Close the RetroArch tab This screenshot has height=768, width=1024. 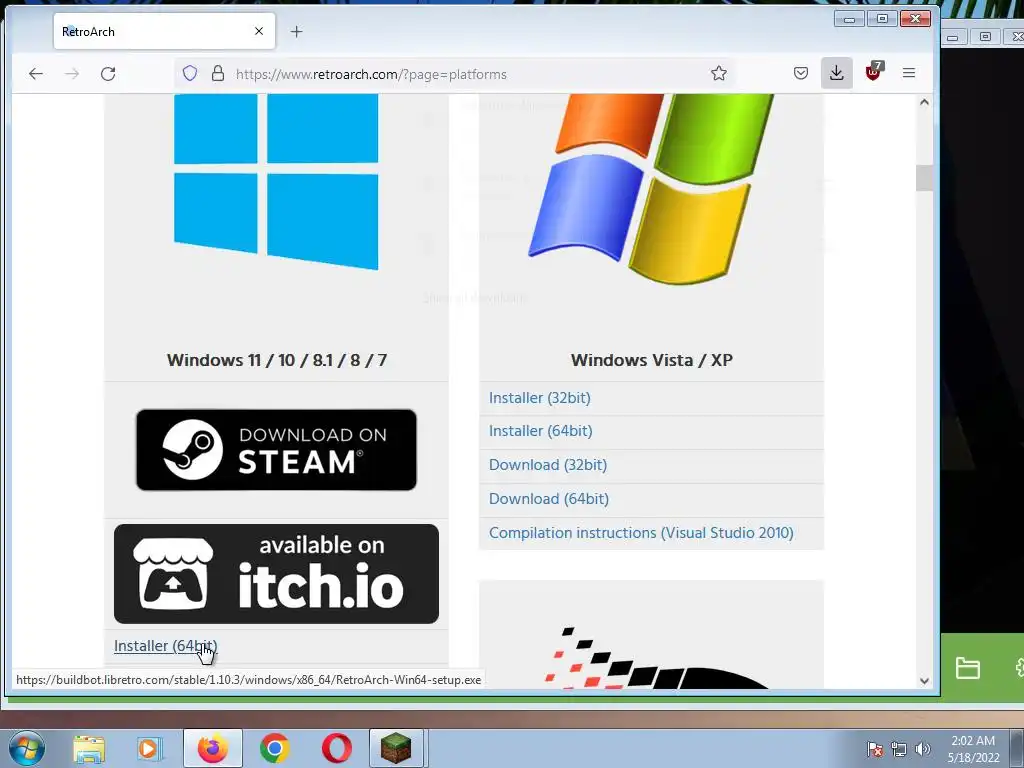coord(259,31)
